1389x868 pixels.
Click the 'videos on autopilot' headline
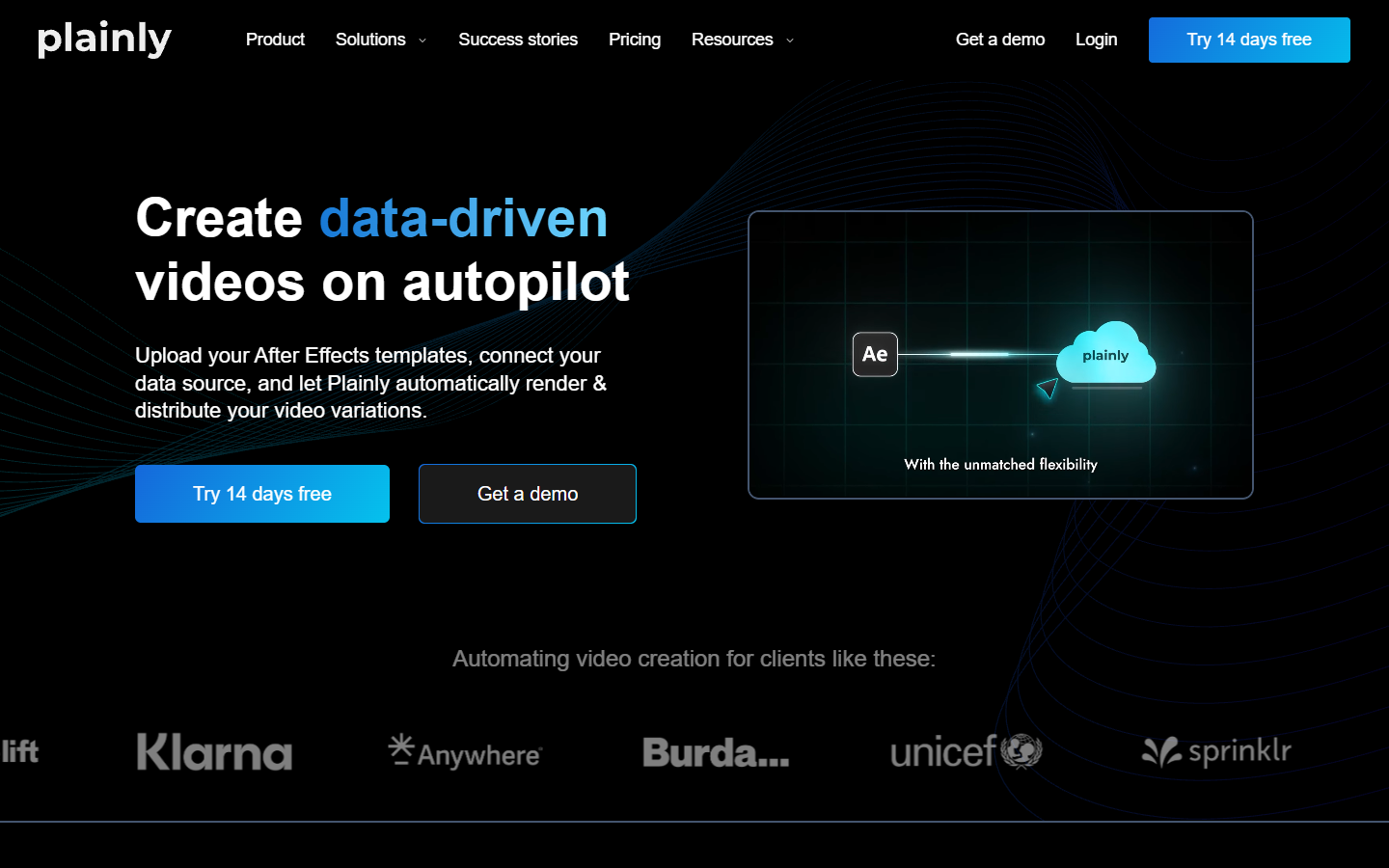coord(382,283)
